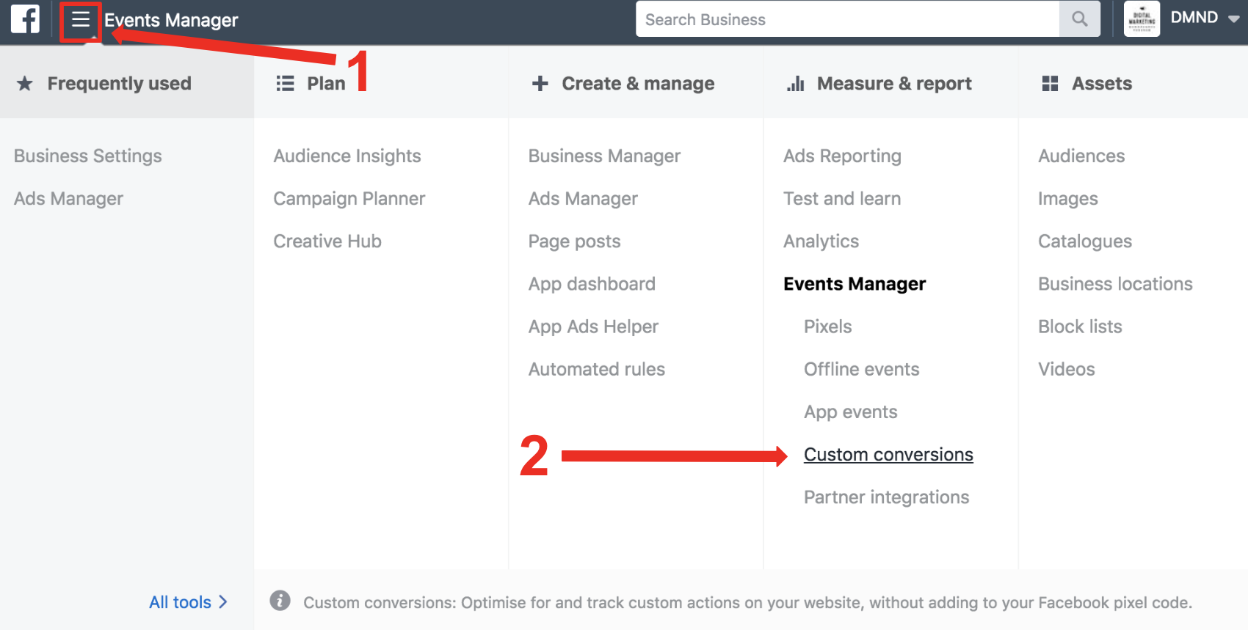
Task: Click the Facebook logo icon
Action: pos(25,20)
